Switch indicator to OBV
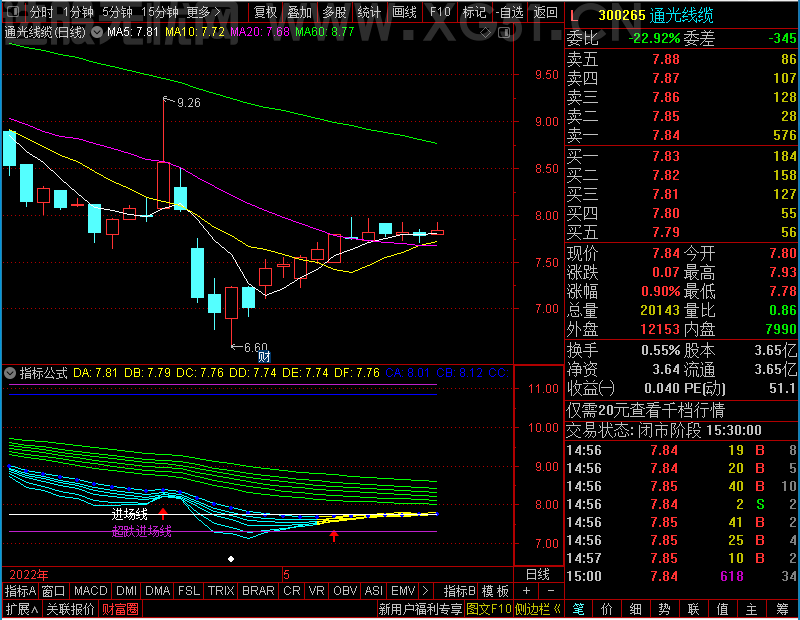800x620 pixels. 345,591
